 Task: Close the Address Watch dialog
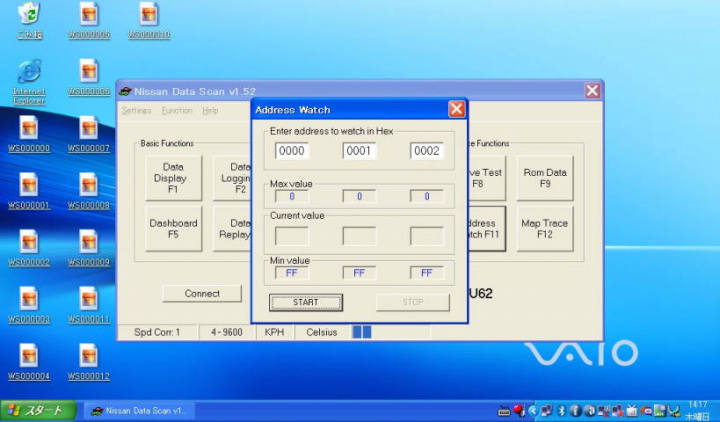[x=456, y=109]
